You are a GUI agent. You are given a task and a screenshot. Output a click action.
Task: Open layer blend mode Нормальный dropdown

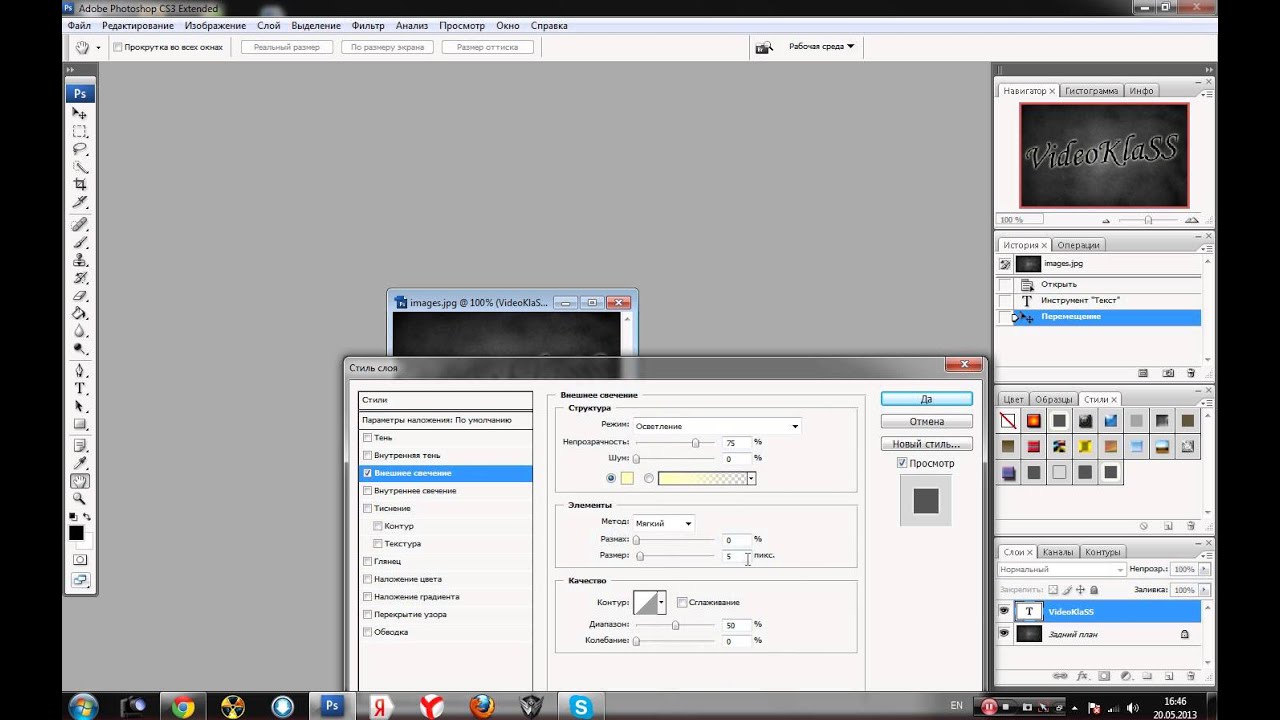pyautogui.click(x=1061, y=569)
